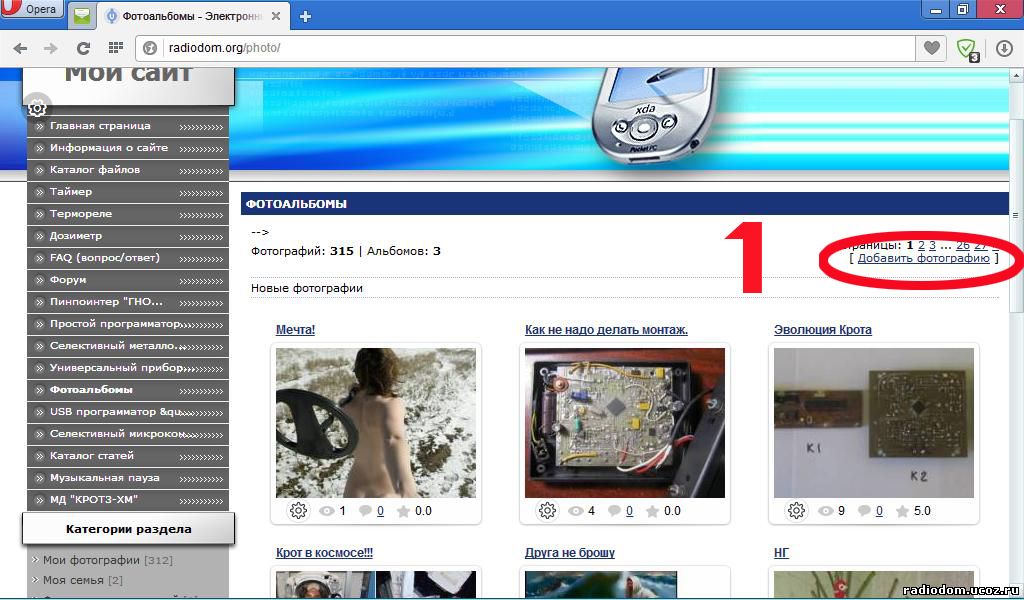
Task: Add page to bookmarks with heart icon
Action: coord(931,48)
